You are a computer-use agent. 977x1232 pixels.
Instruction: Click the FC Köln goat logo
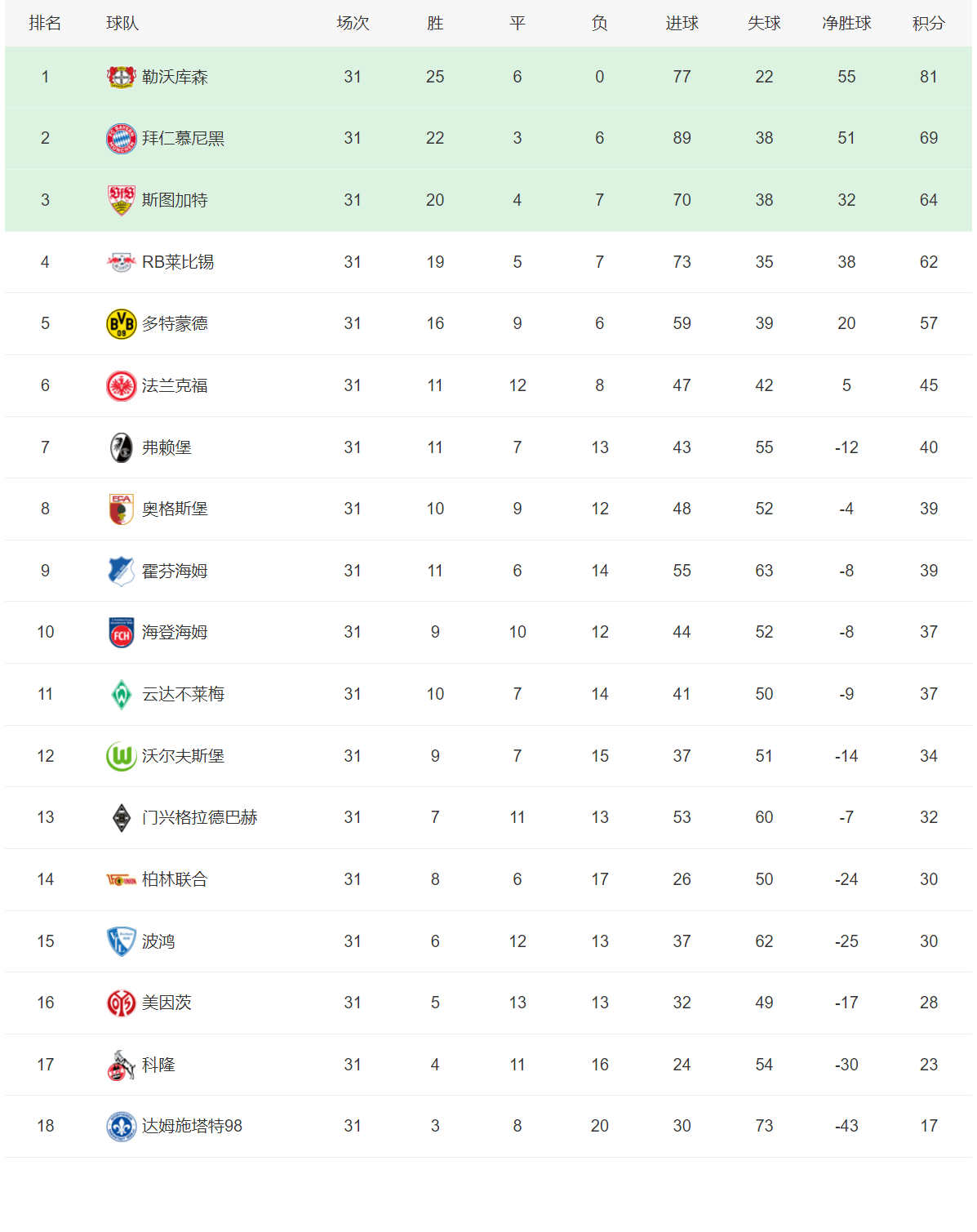(121, 1065)
